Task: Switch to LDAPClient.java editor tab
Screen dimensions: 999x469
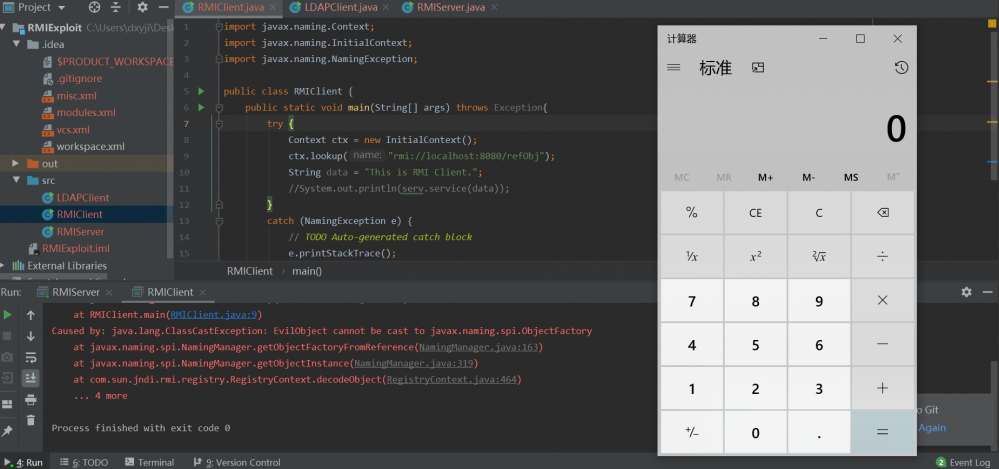Action: (x=334, y=7)
